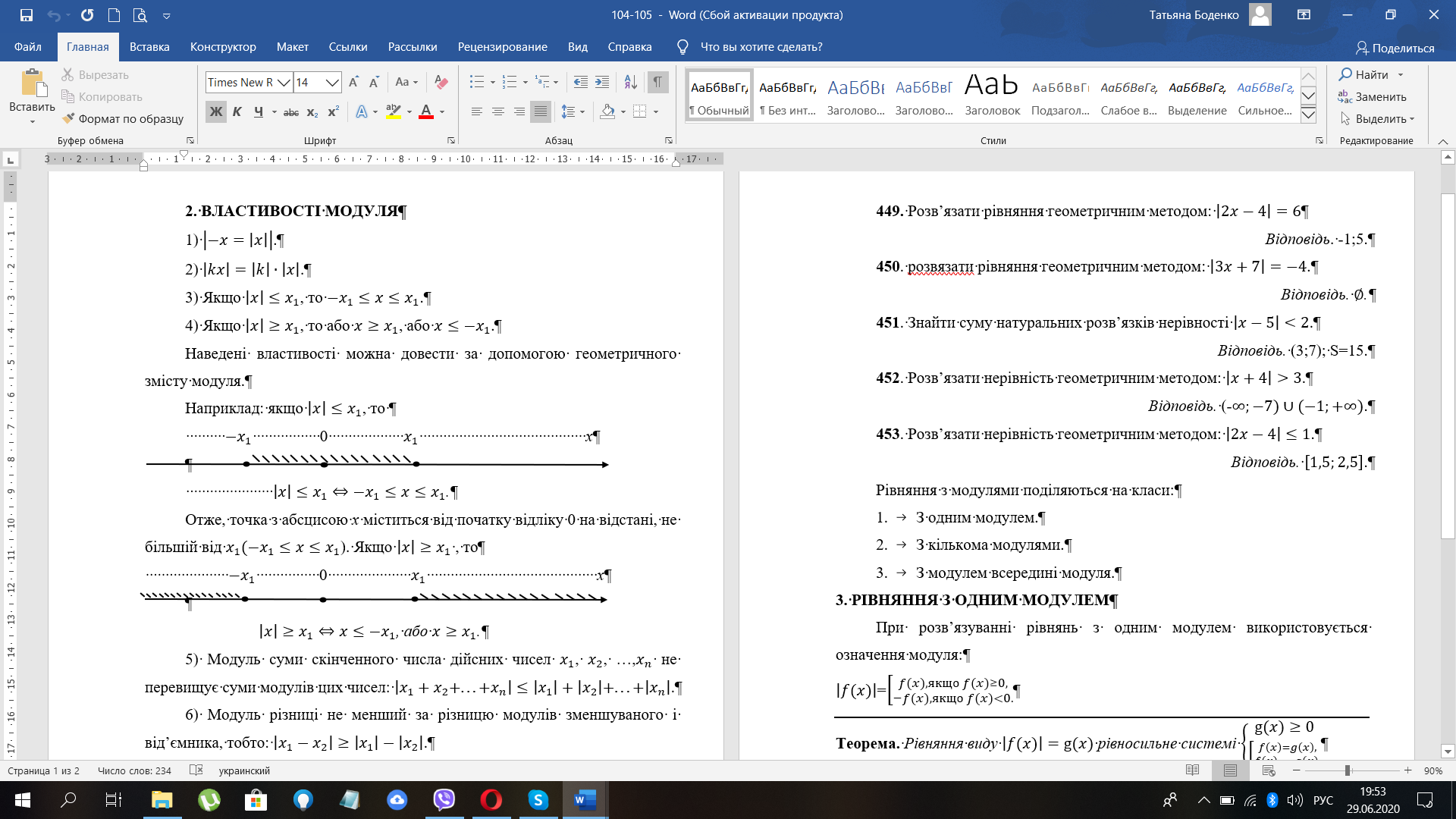The width and height of the screenshot is (1456, 819).
Task: Switch to the Рецензирование tab
Action: tap(502, 47)
